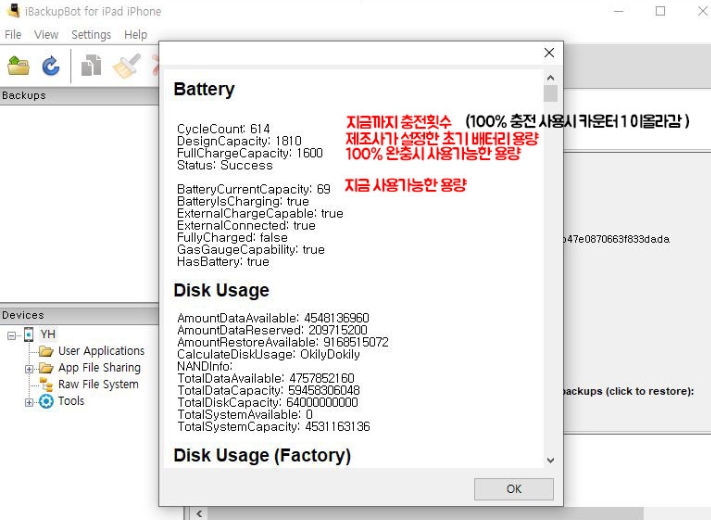Click the clean brush toolbar icon
711x520 pixels.
(x=127, y=65)
